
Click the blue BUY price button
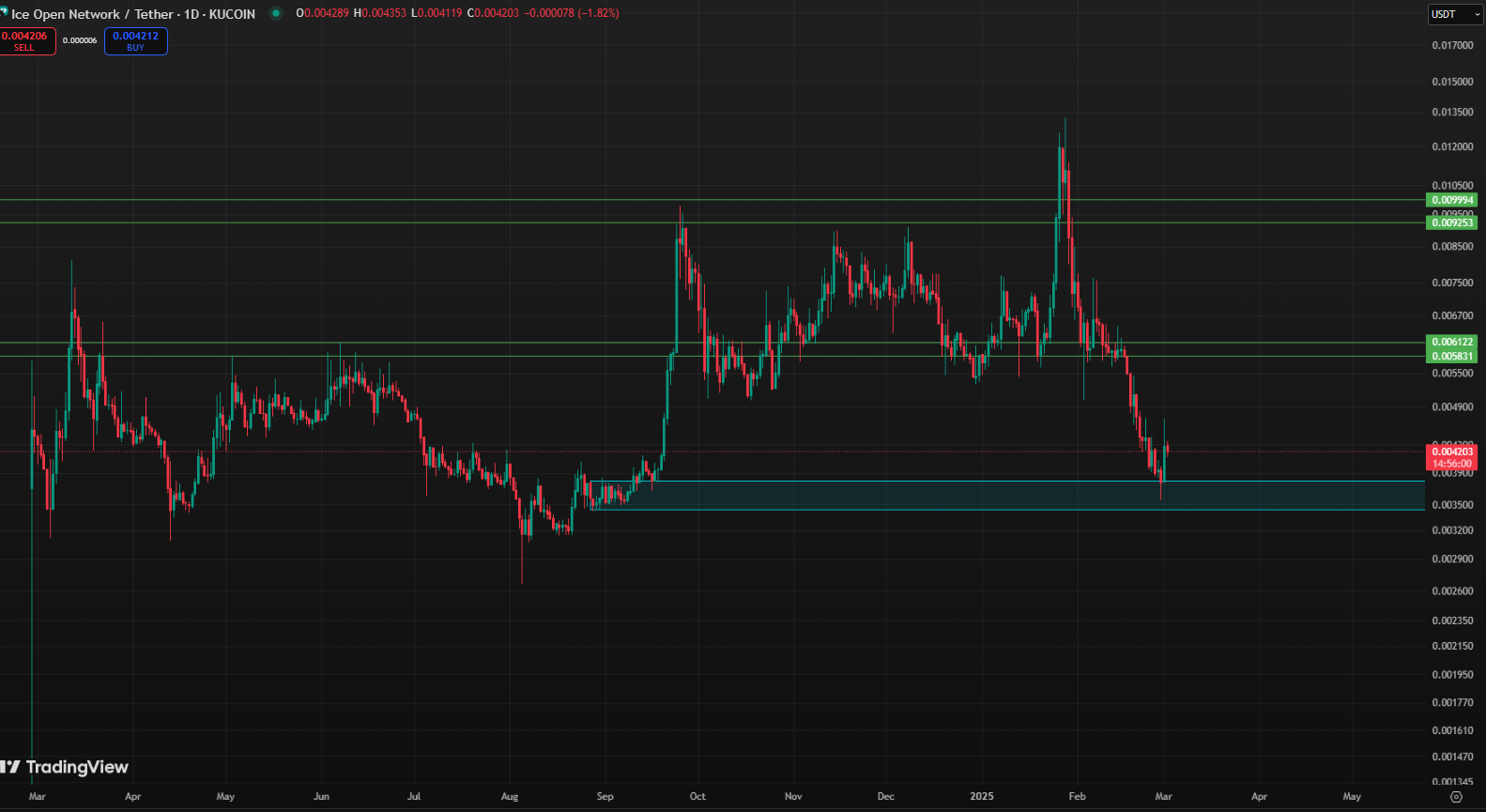pyautogui.click(x=136, y=41)
